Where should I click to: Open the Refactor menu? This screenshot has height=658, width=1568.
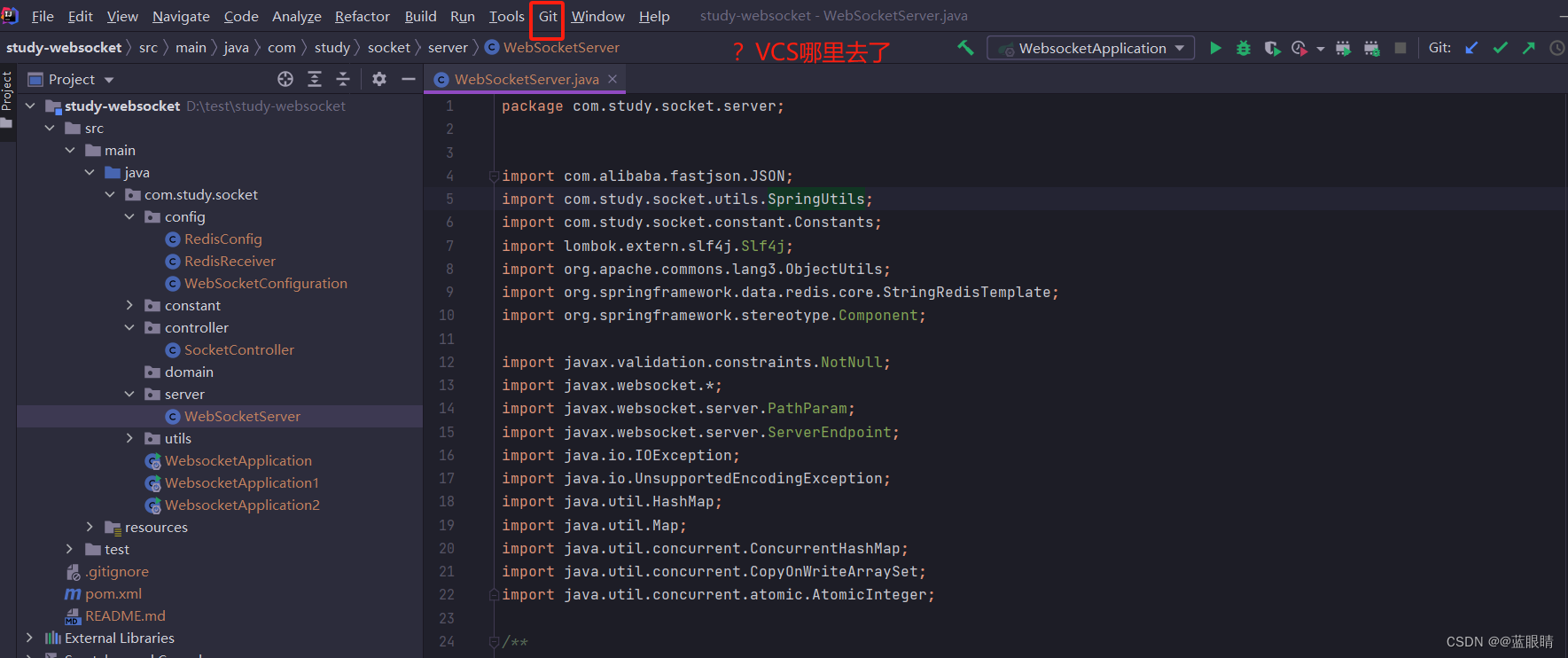(x=363, y=16)
